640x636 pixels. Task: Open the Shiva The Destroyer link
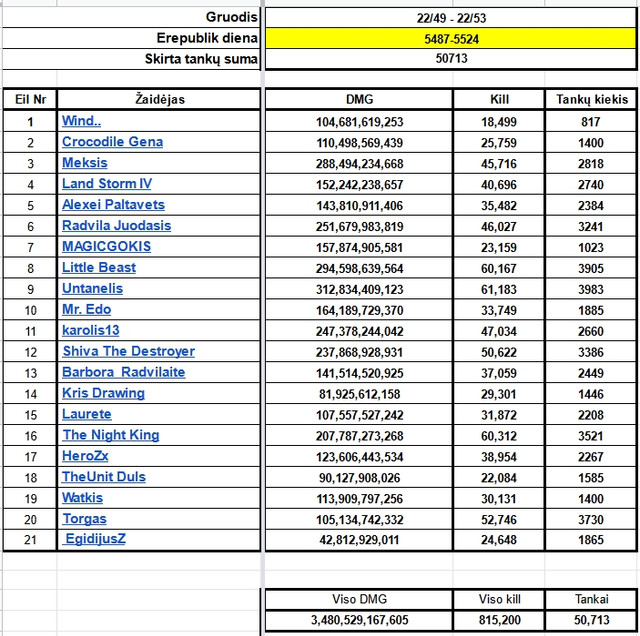coord(129,351)
